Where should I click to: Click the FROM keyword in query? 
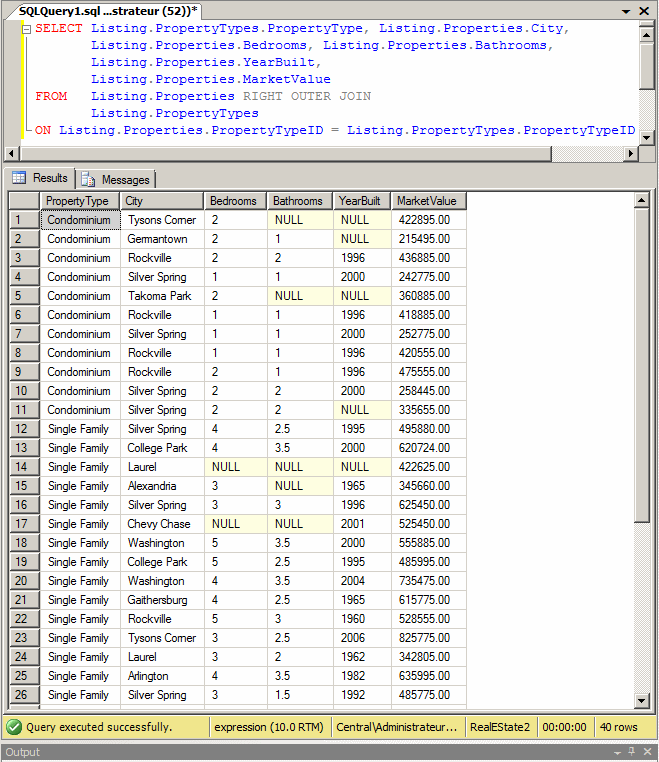[x=51, y=96]
